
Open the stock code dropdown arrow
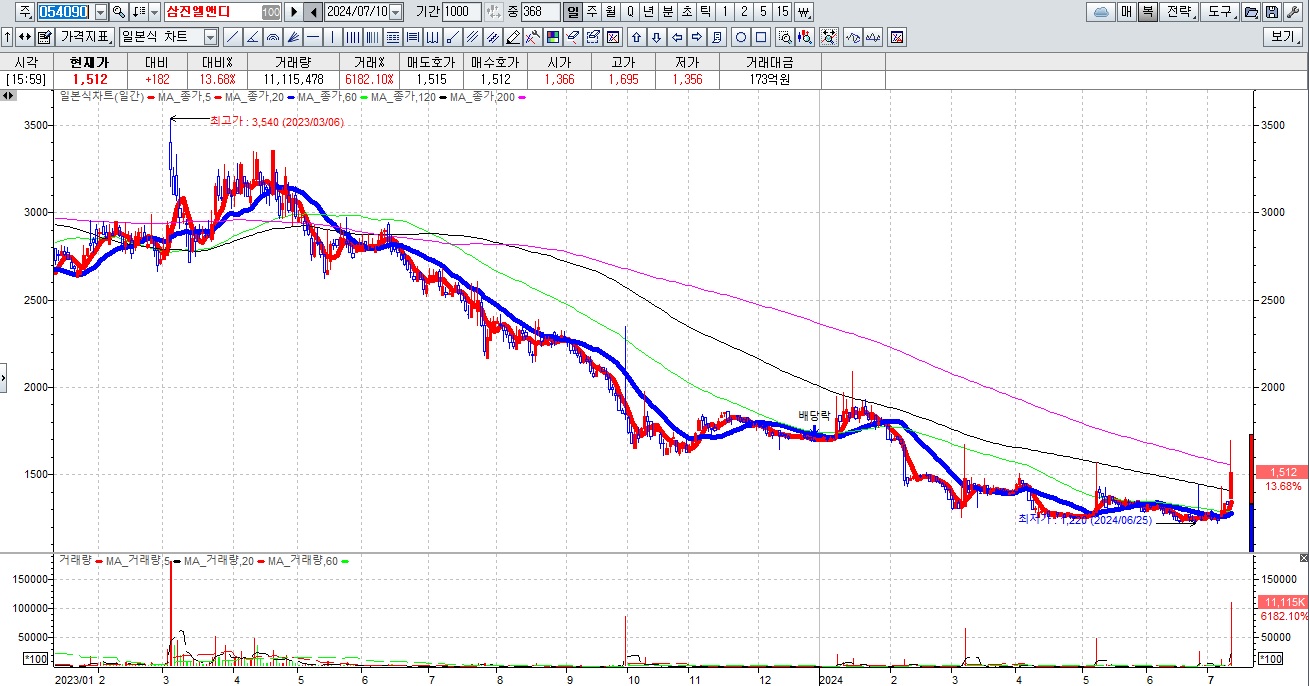click(x=101, y=12)
